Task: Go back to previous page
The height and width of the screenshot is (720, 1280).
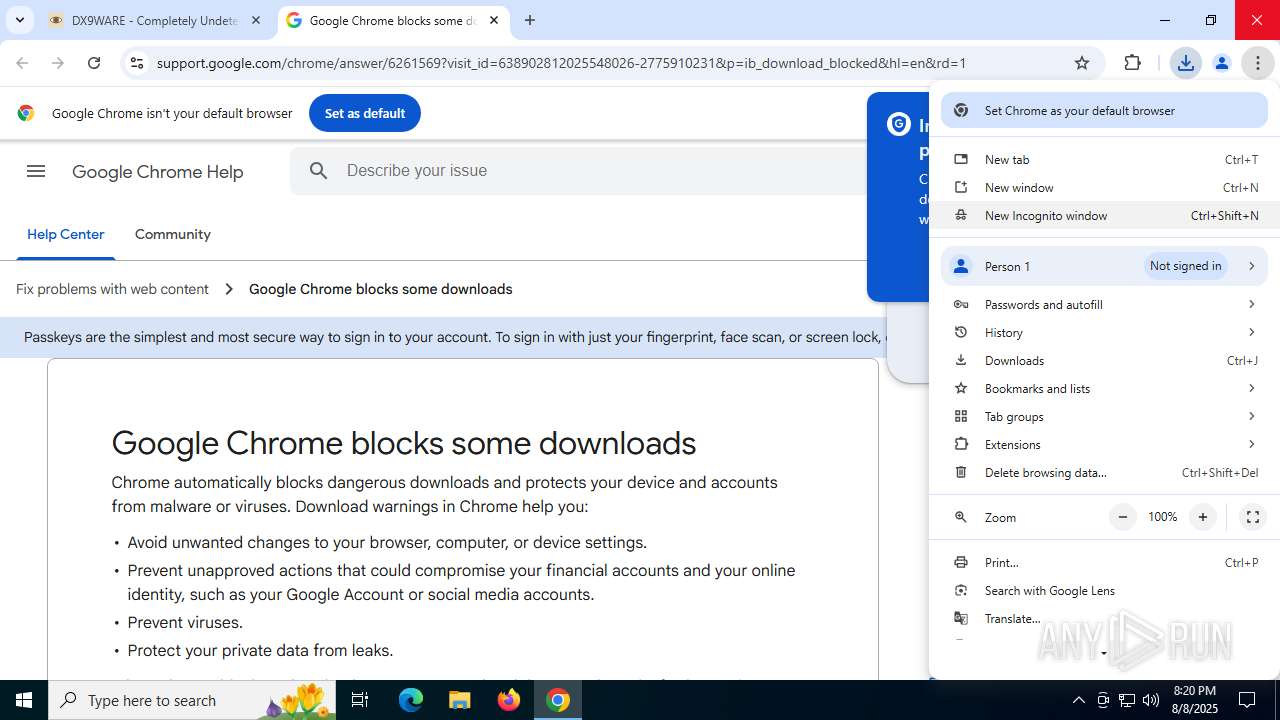Action: pos(22,63)
